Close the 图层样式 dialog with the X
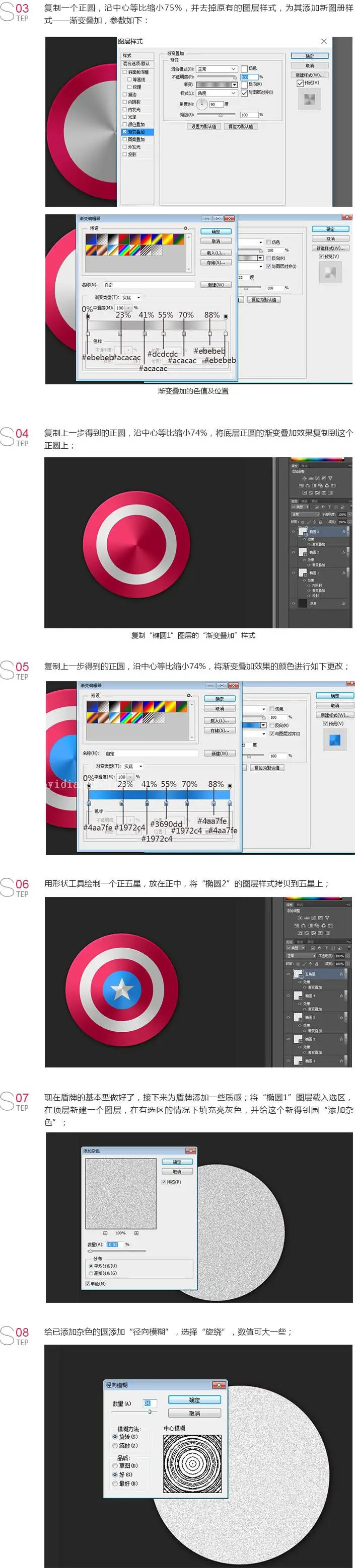 click(324, 41)
